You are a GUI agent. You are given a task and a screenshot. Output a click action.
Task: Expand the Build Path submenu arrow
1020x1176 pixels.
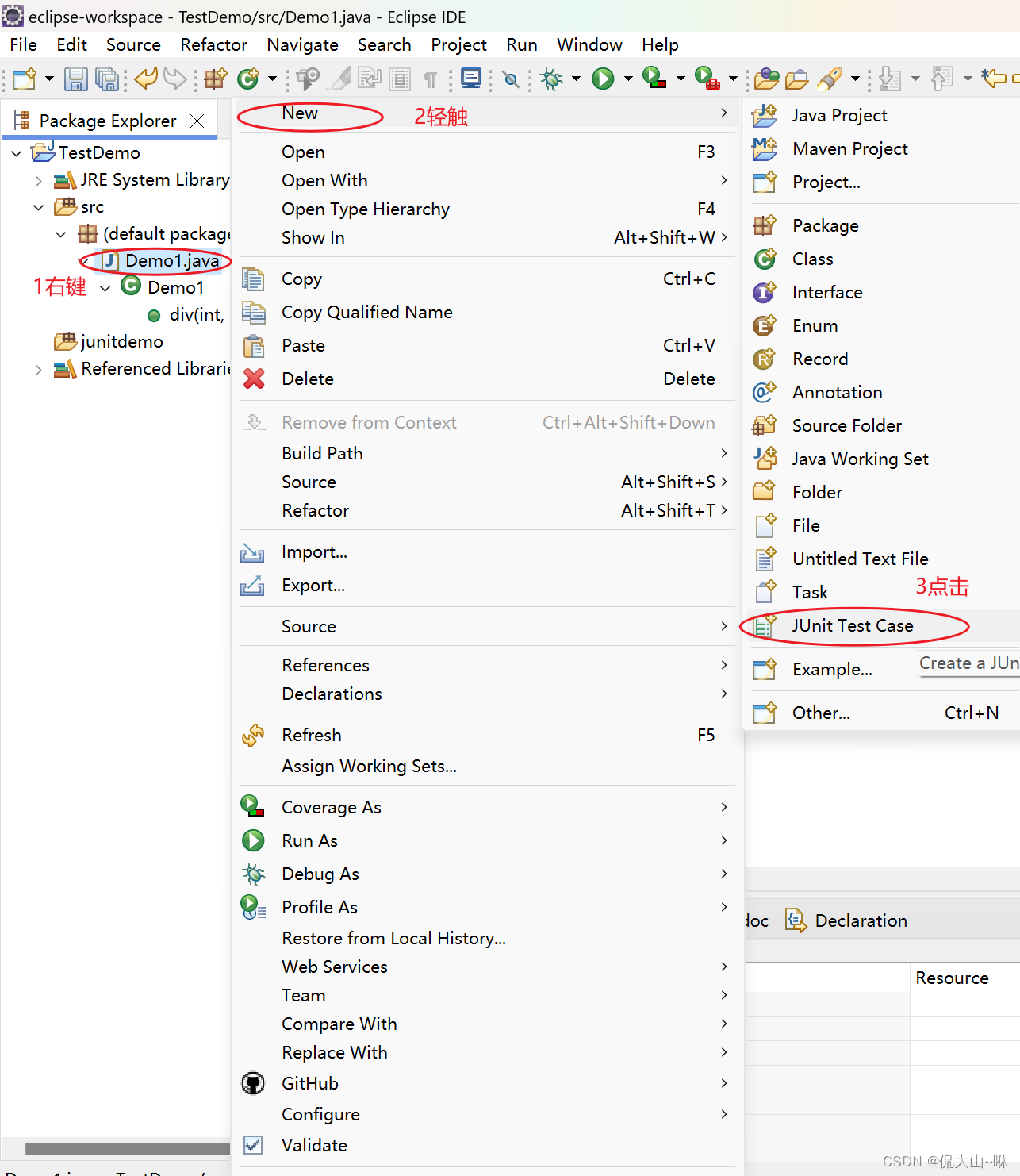click(x=724, y=453)
